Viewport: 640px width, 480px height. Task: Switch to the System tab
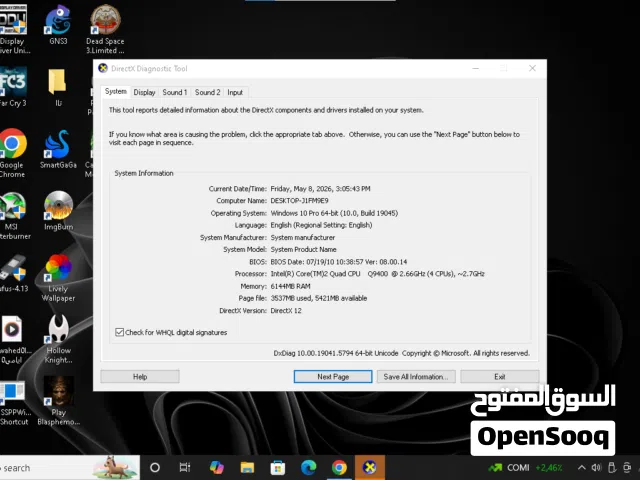click(x=116, y=91)
